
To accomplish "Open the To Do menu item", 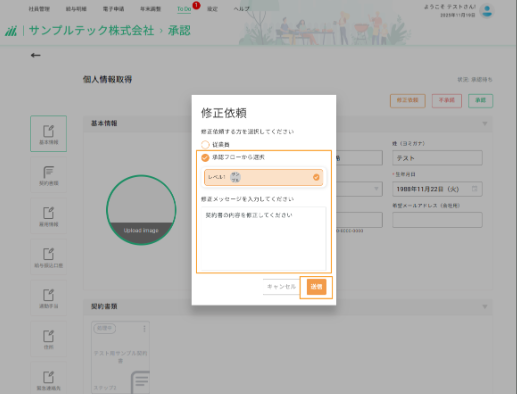I will [x=184, y=9].
